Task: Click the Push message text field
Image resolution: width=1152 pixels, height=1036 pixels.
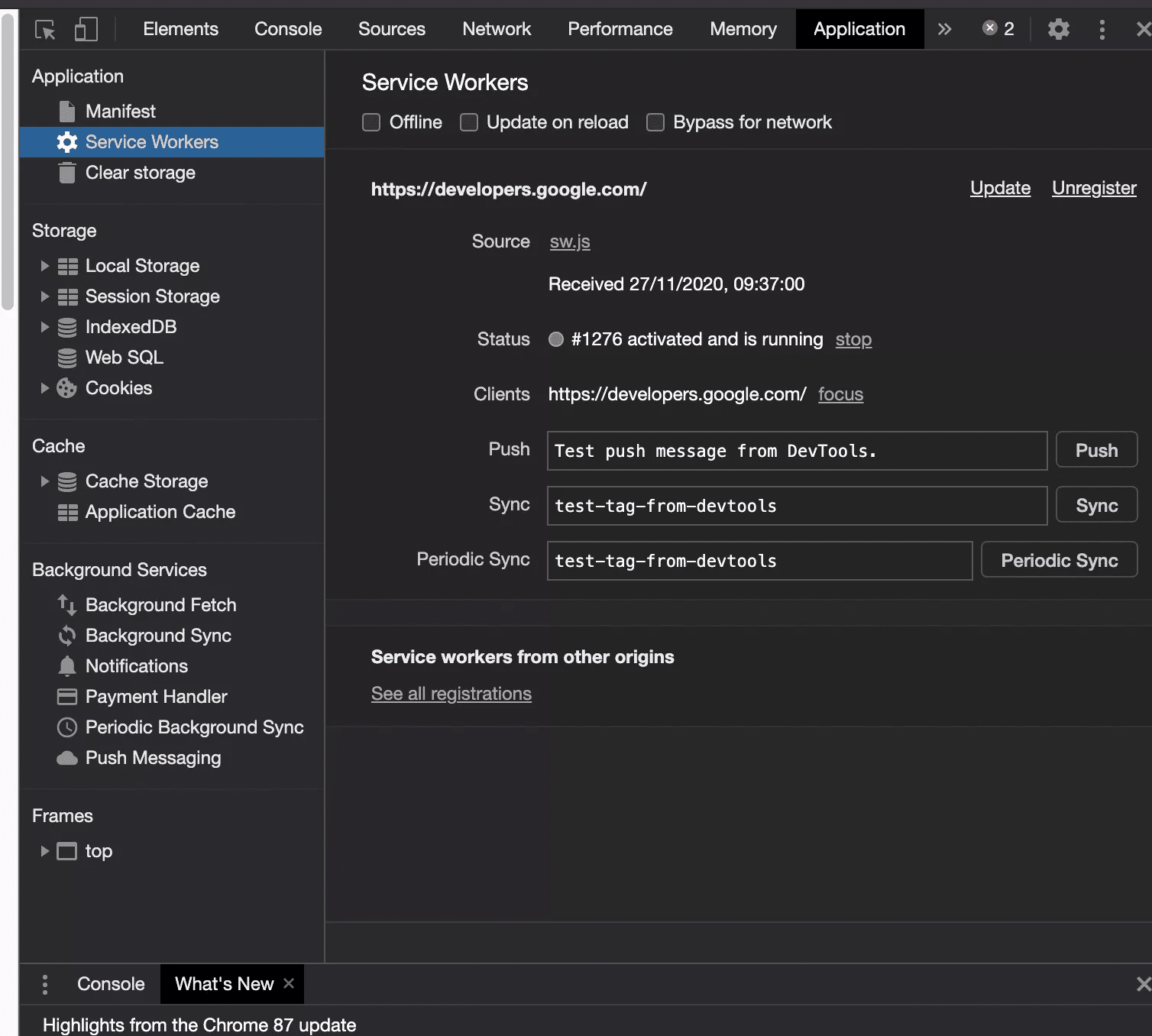Action: click(x=797, y=451)
